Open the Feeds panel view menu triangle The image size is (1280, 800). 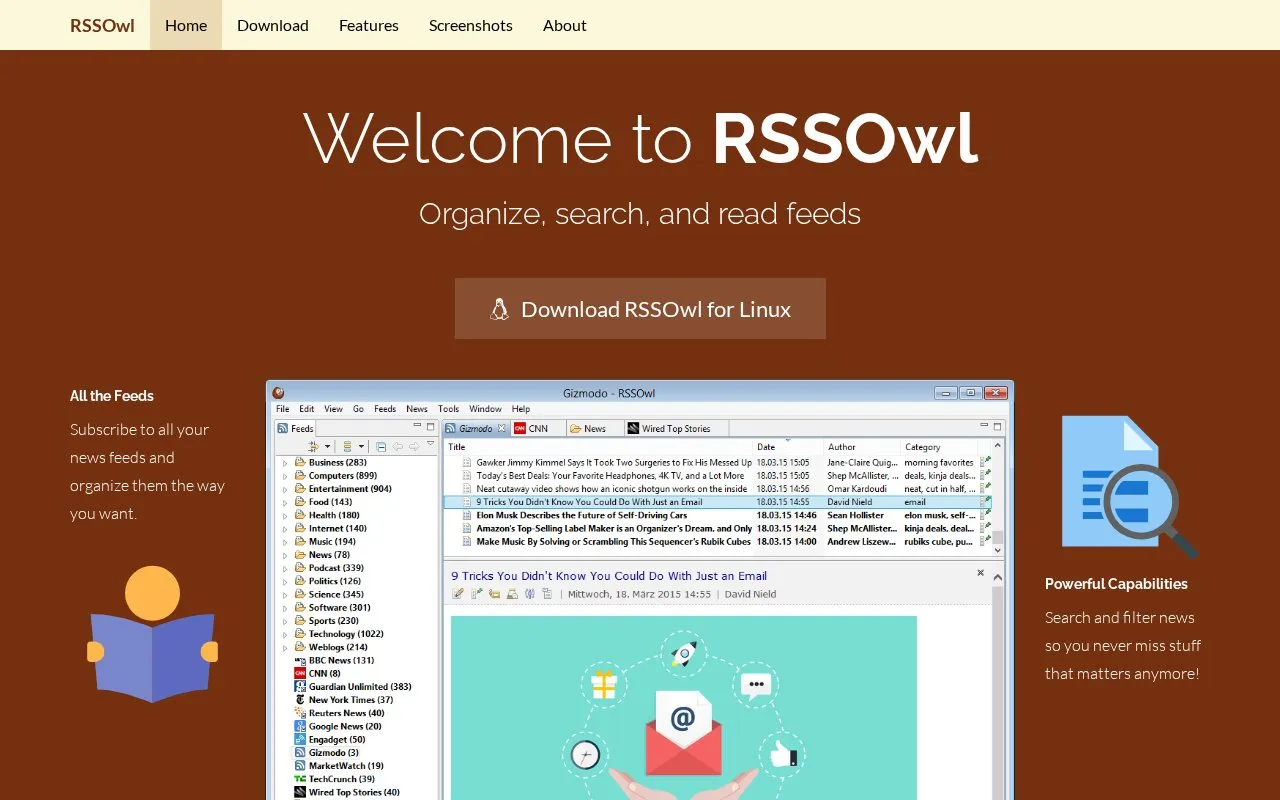(431, 444)
